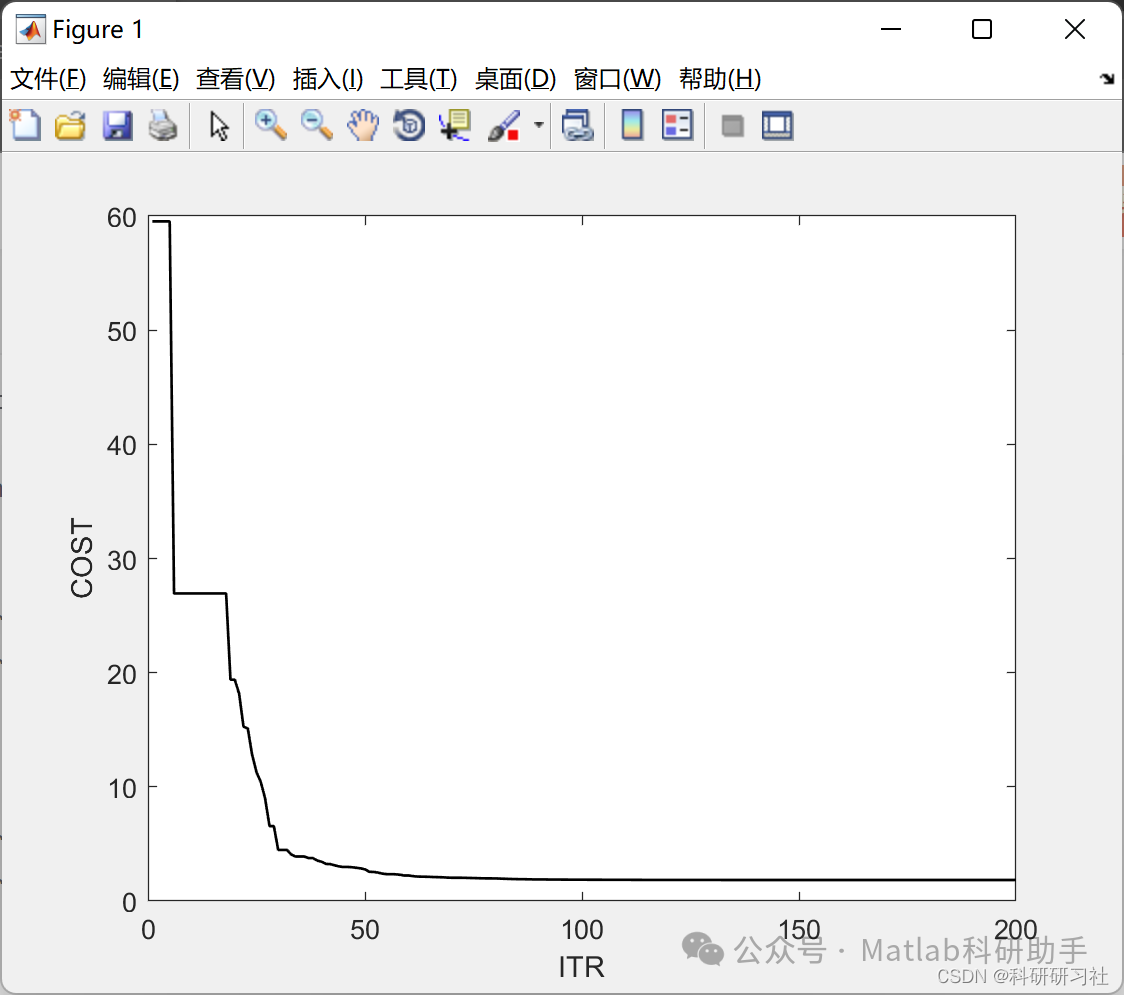The image size is (1124, 995).
Task: Activate the Zoom Out magnifier tool
Action: pyautogui.click(x=316, y=125)
